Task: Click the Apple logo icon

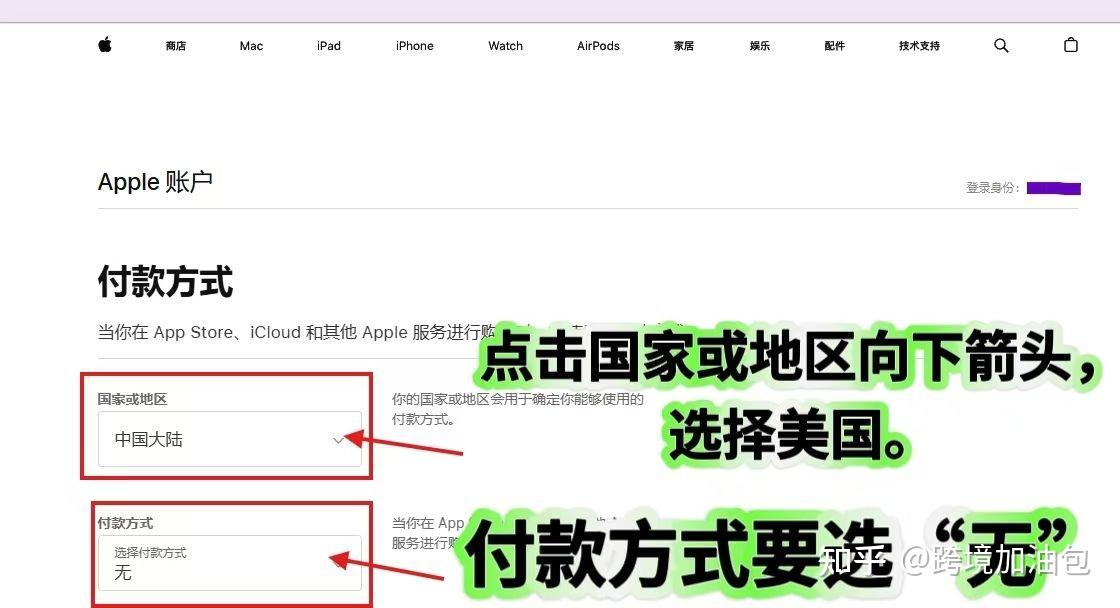Action: 104,45
